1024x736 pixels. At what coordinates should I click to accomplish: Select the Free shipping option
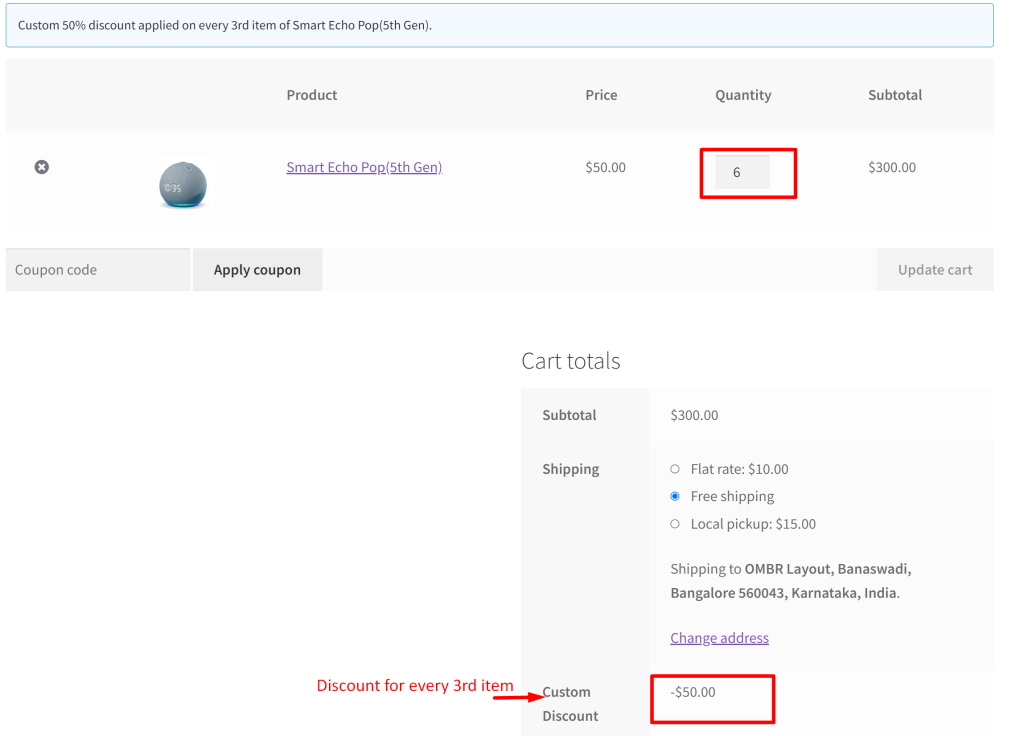point(675,496)
